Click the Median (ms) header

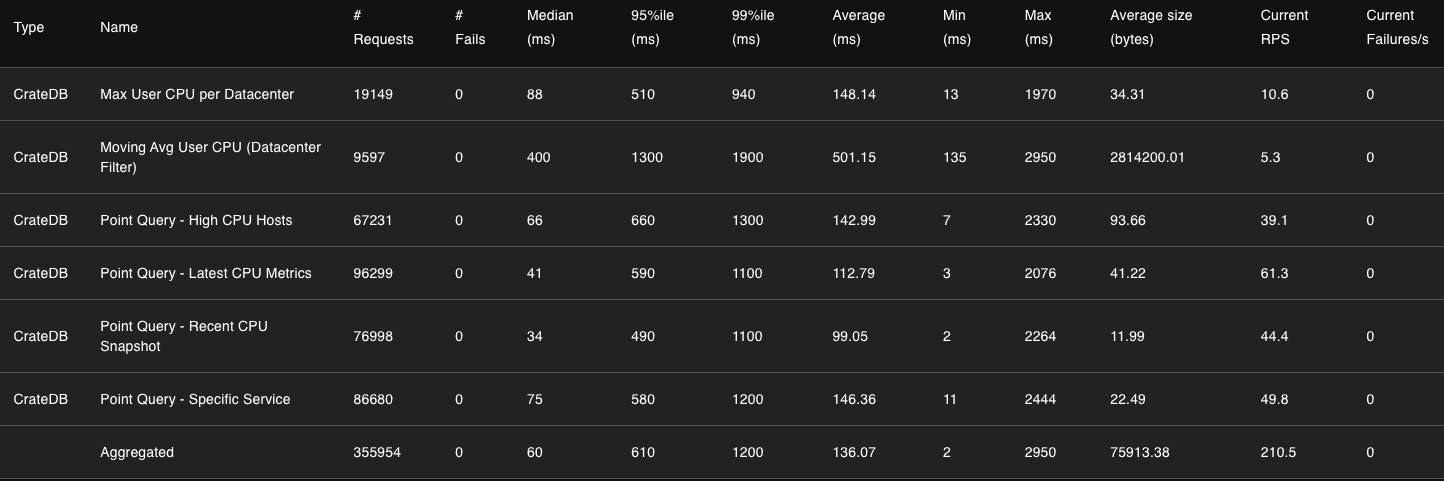548,28
